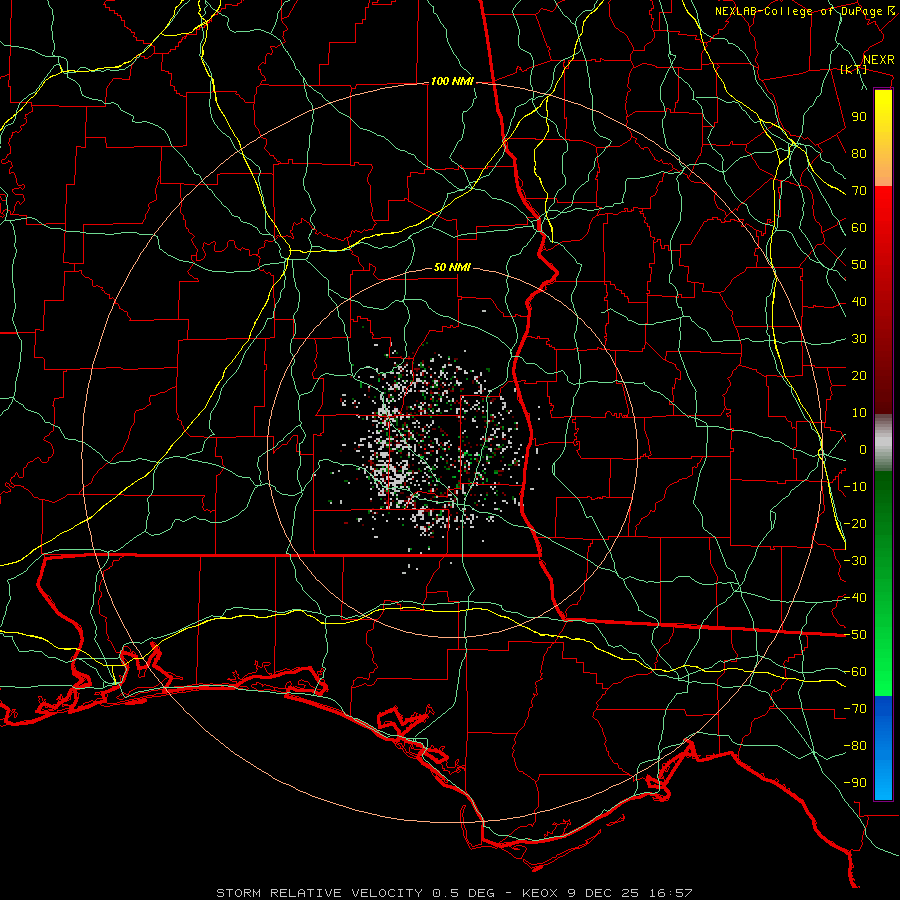The image size is (900, 900).
Task: Click the "100 NMI" range ring label
Action: (452, 82)
